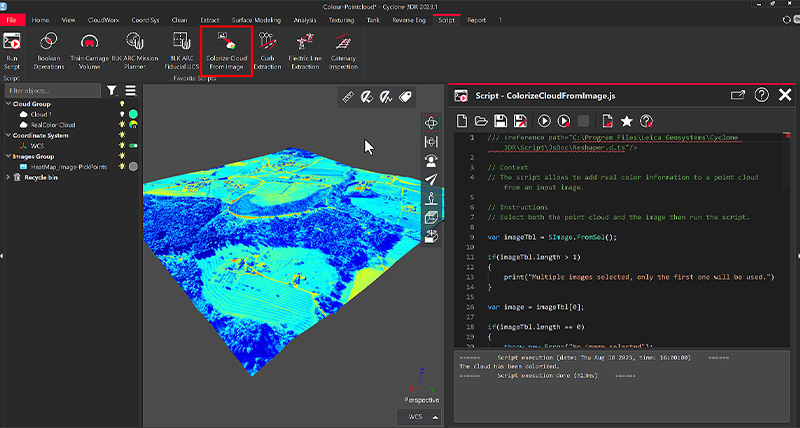Create a new script file
The height and width of the screenshot is (428, 800).
[462, 121]
